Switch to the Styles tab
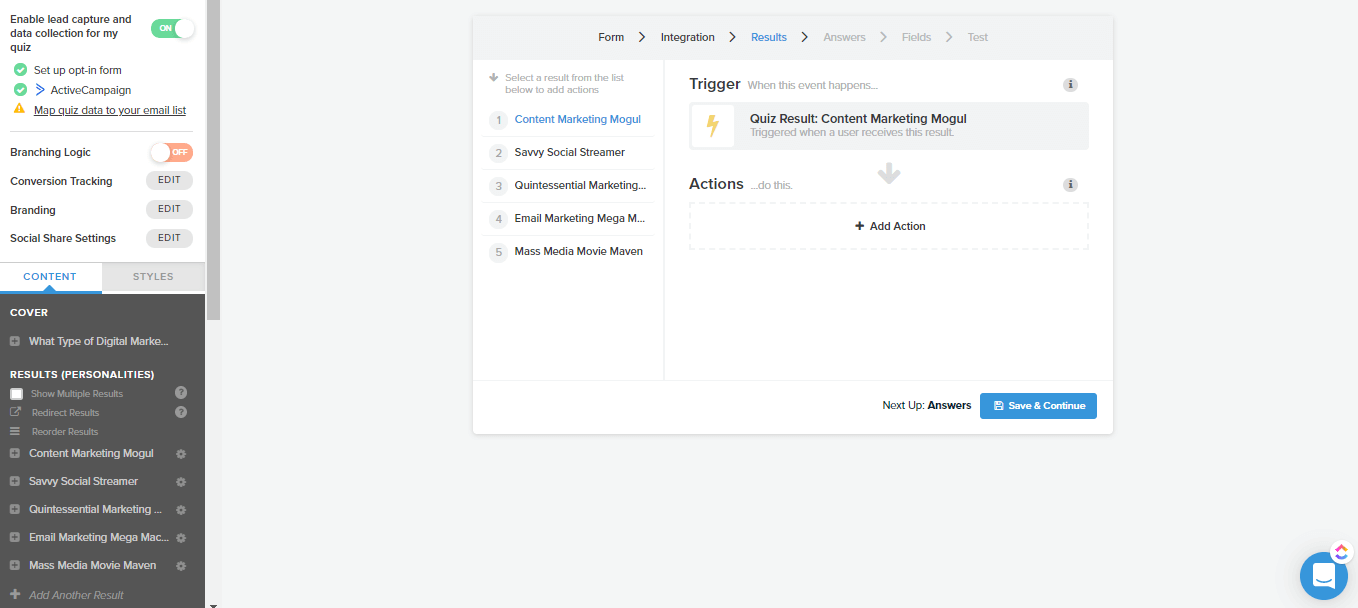The height and width of the screenshot is (608, 1358). [x=153, y=277]
